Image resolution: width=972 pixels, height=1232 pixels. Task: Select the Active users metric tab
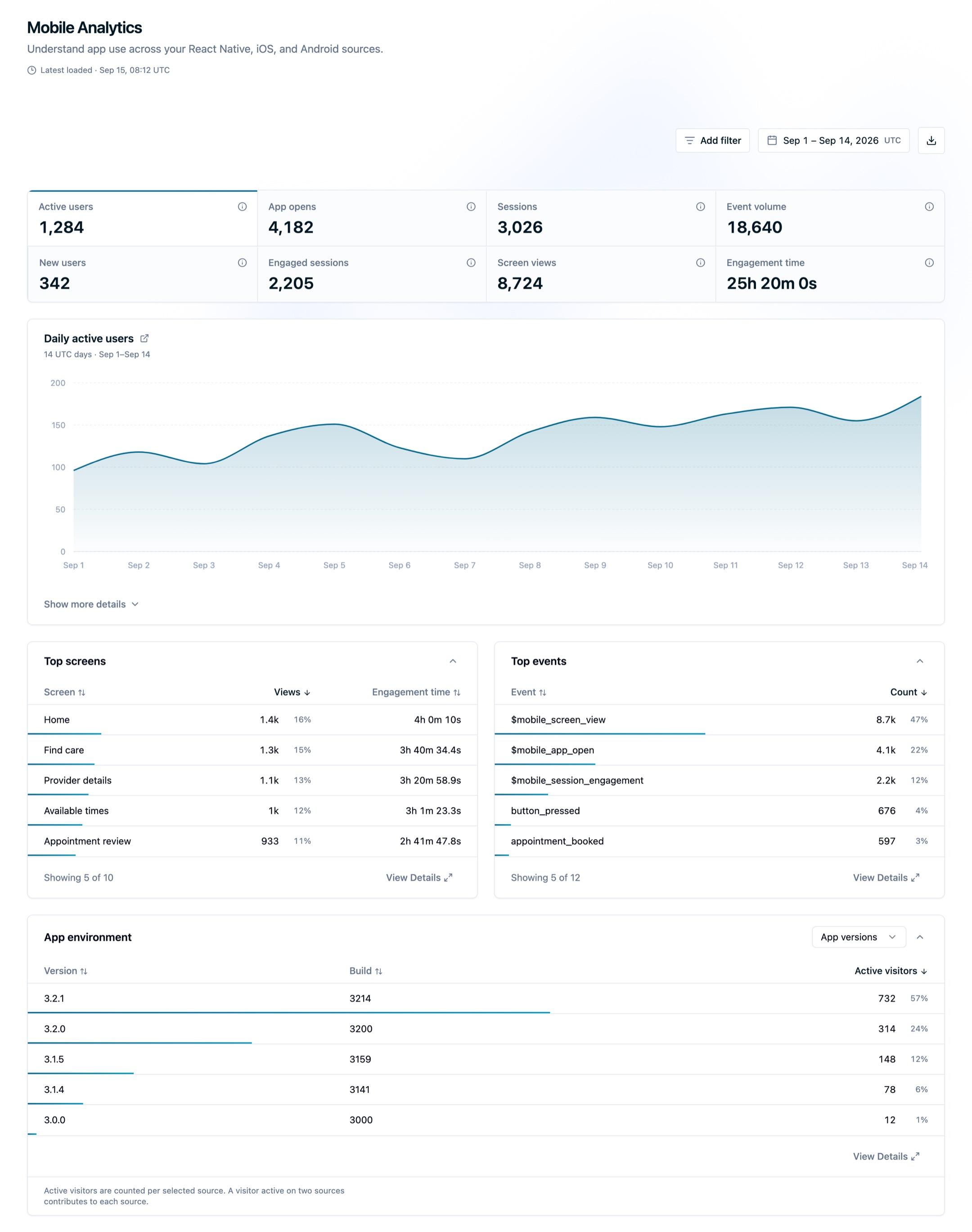[x=143, y=219]
